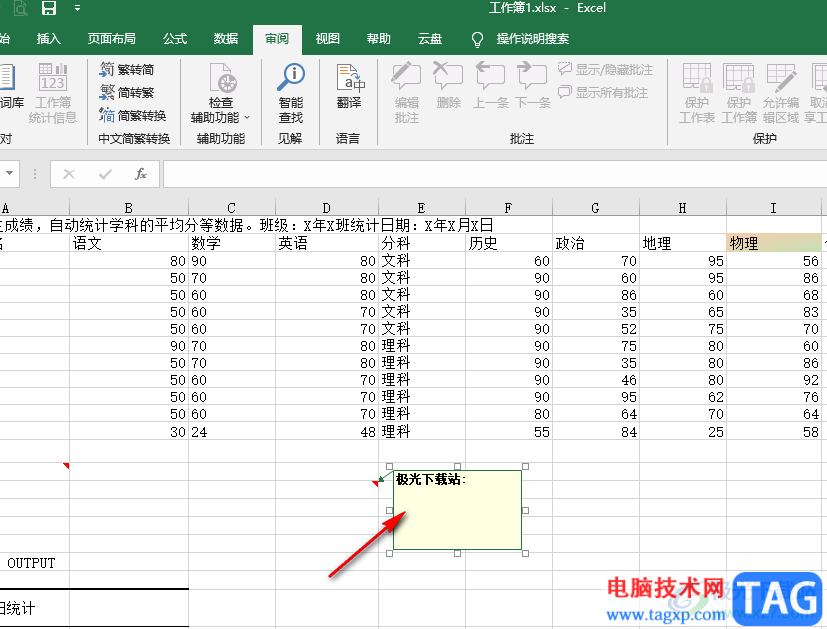Confirm entry with the checkmark button
This screenshot has height=629, width=827.
(x=105, y=173)
